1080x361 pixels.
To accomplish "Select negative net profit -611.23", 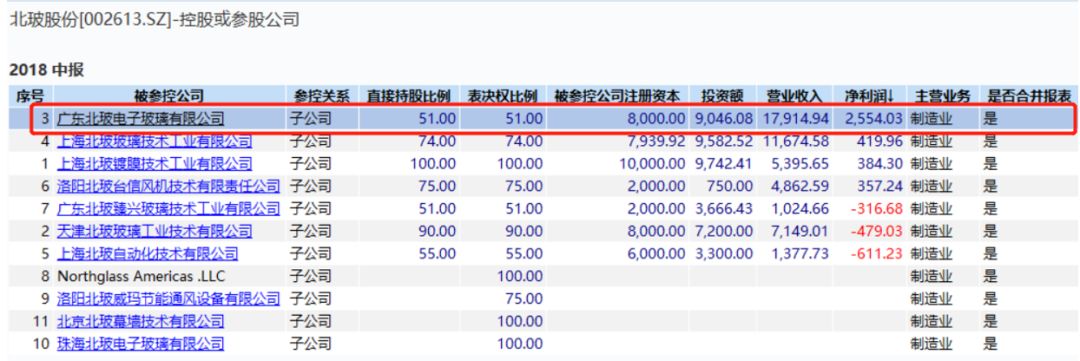I will [x=877, y=254].
